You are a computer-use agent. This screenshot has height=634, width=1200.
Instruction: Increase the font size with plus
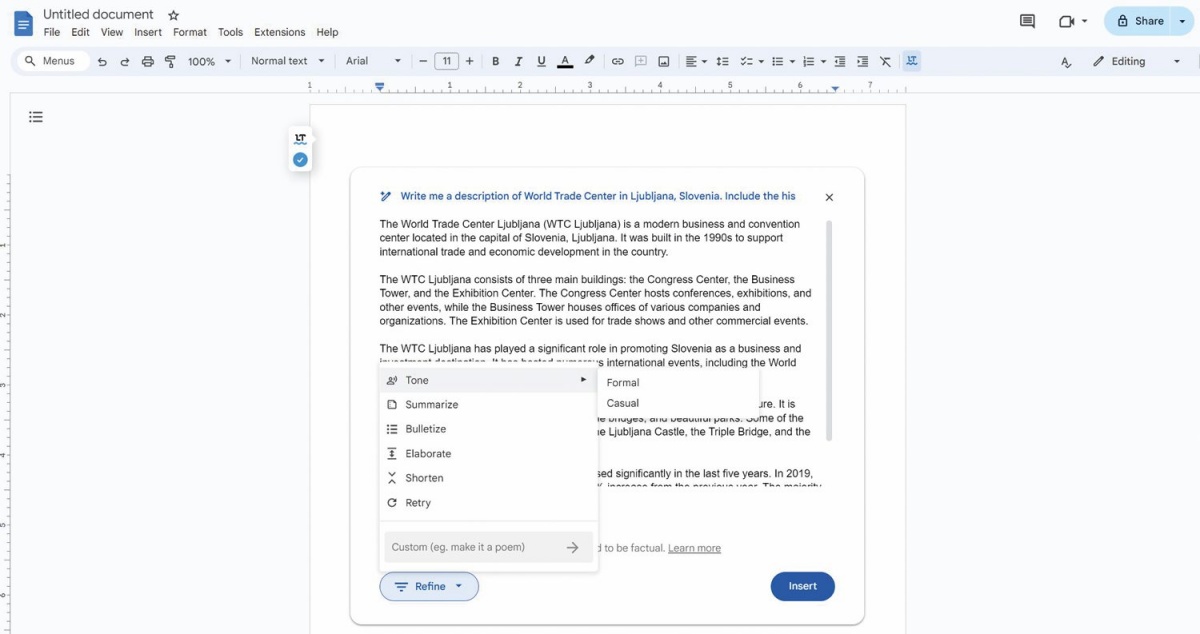pos(470,61)
